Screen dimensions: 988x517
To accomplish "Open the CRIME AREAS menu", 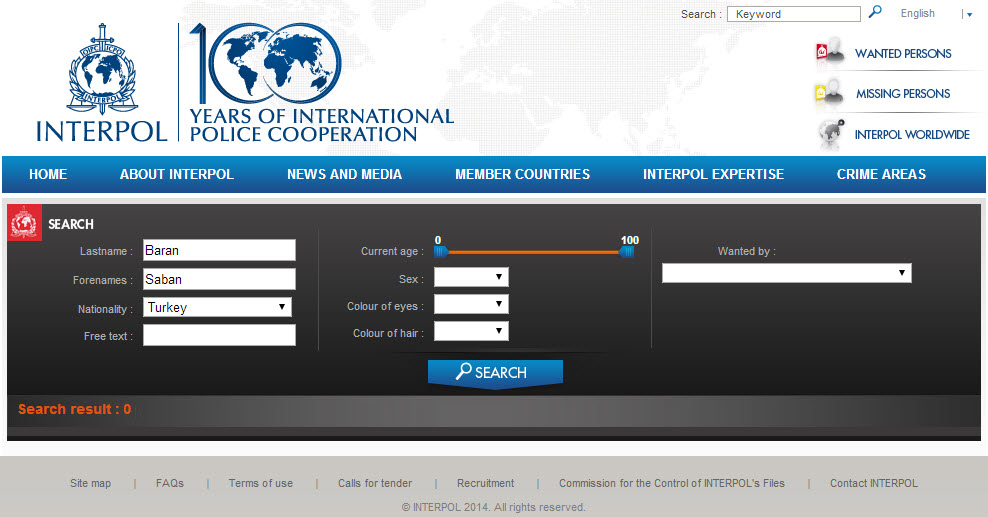I will click(882, 174).
